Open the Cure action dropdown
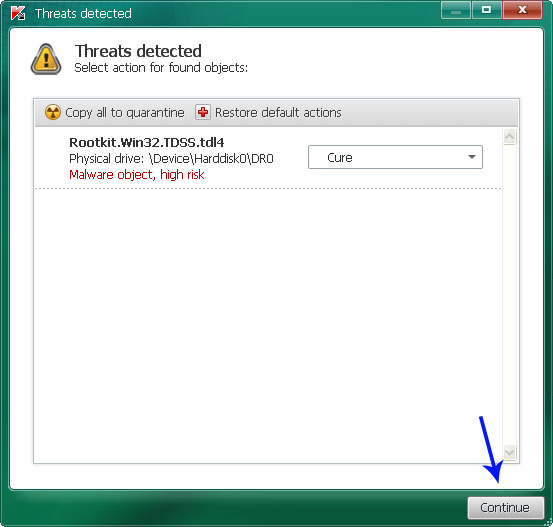553x527 pixels. click(x=395, y=157)
